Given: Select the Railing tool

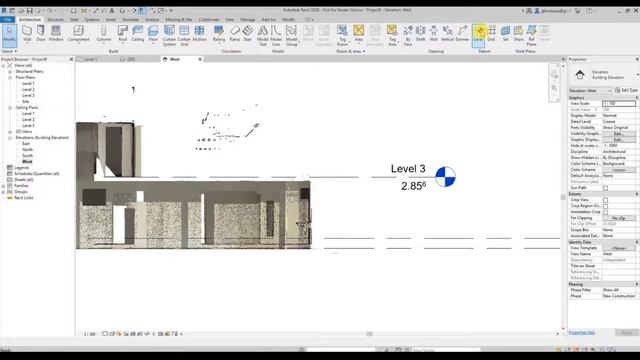Looking at the screenshot, I should pos(219,33).
